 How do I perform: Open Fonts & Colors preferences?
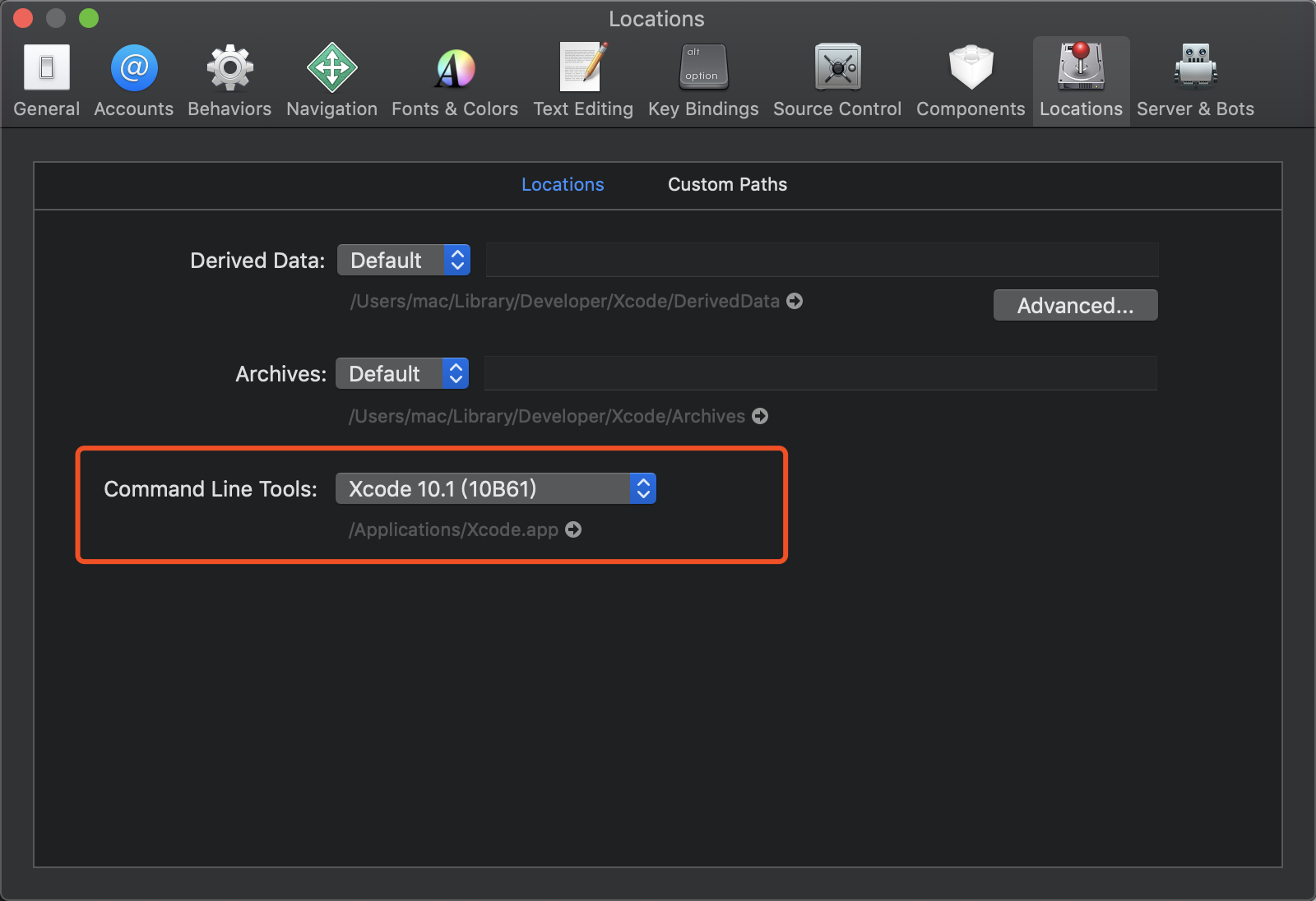click(x=455, y=81)
